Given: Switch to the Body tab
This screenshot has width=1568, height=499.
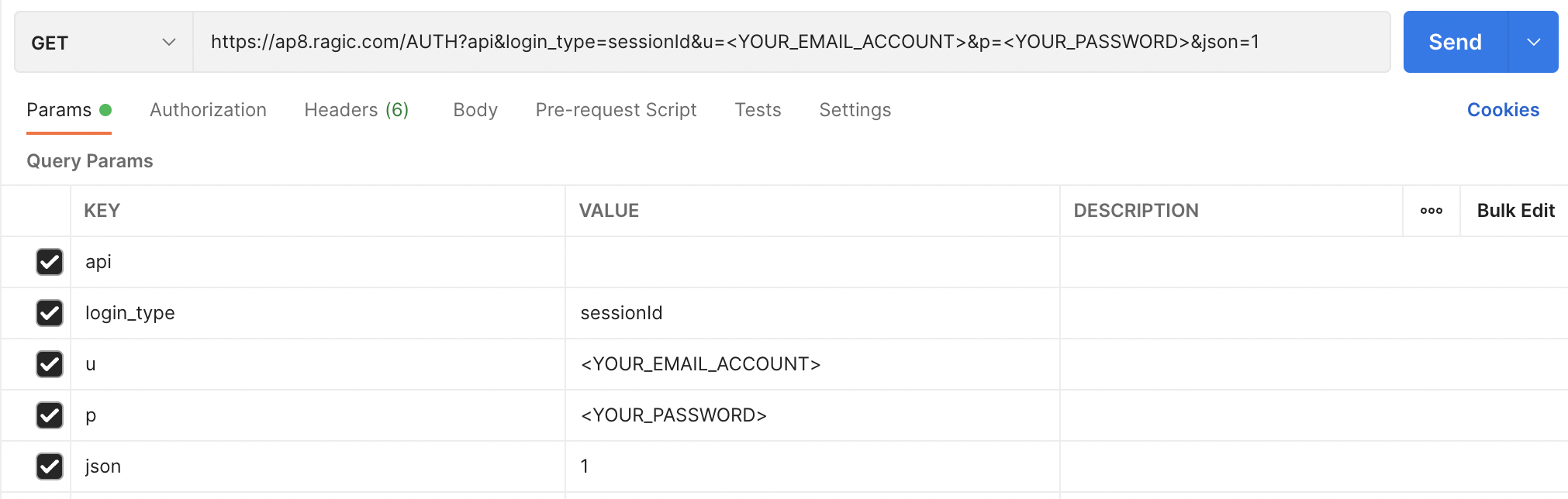Looking at the screenshot, I should click(x=475, y=109).
